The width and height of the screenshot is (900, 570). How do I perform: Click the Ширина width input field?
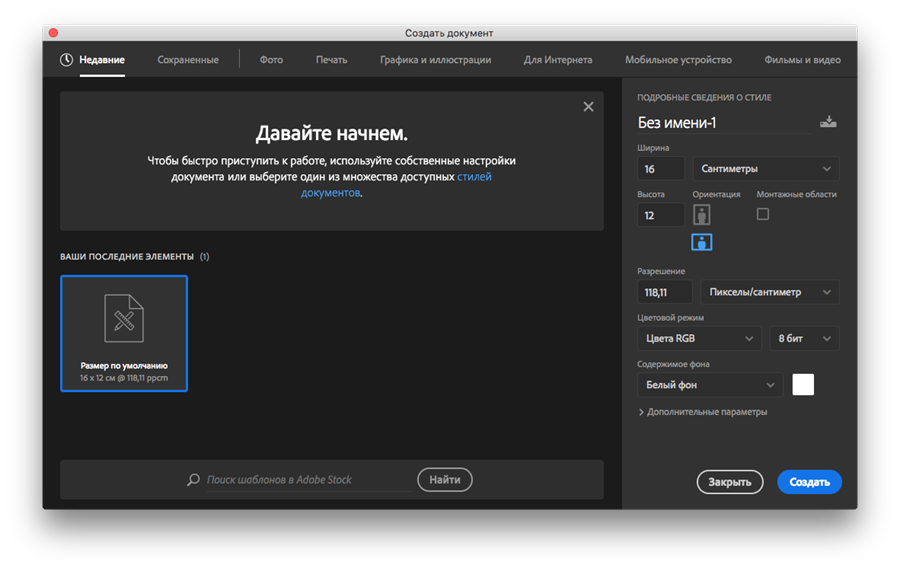(x=660, y=169)
